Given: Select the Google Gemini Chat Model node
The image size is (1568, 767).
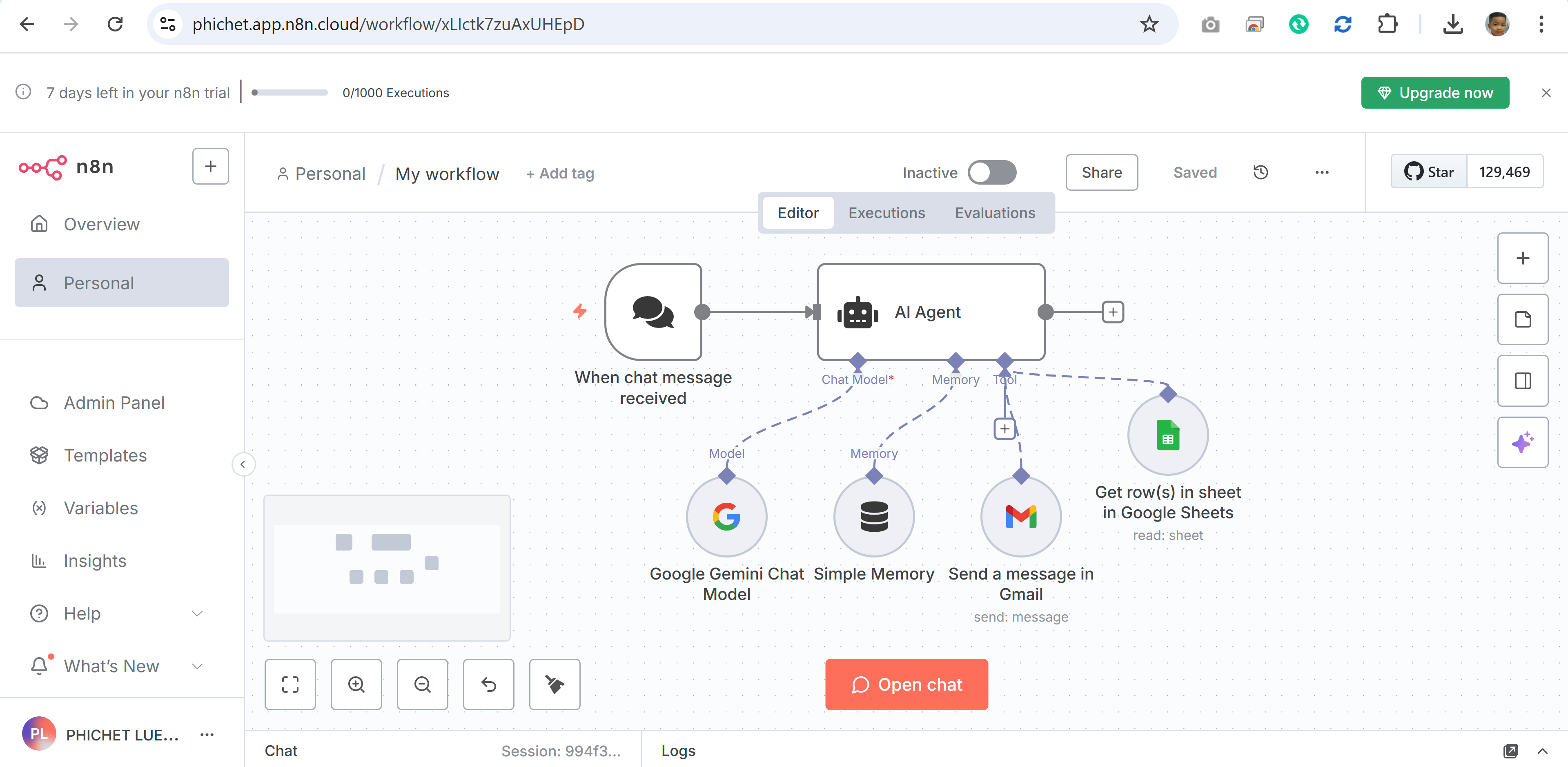Looking at the screenshot, I should coord(726,517).
